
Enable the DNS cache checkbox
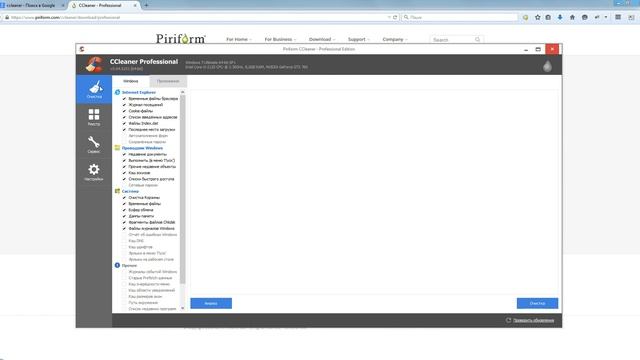[x=124, y=241]
